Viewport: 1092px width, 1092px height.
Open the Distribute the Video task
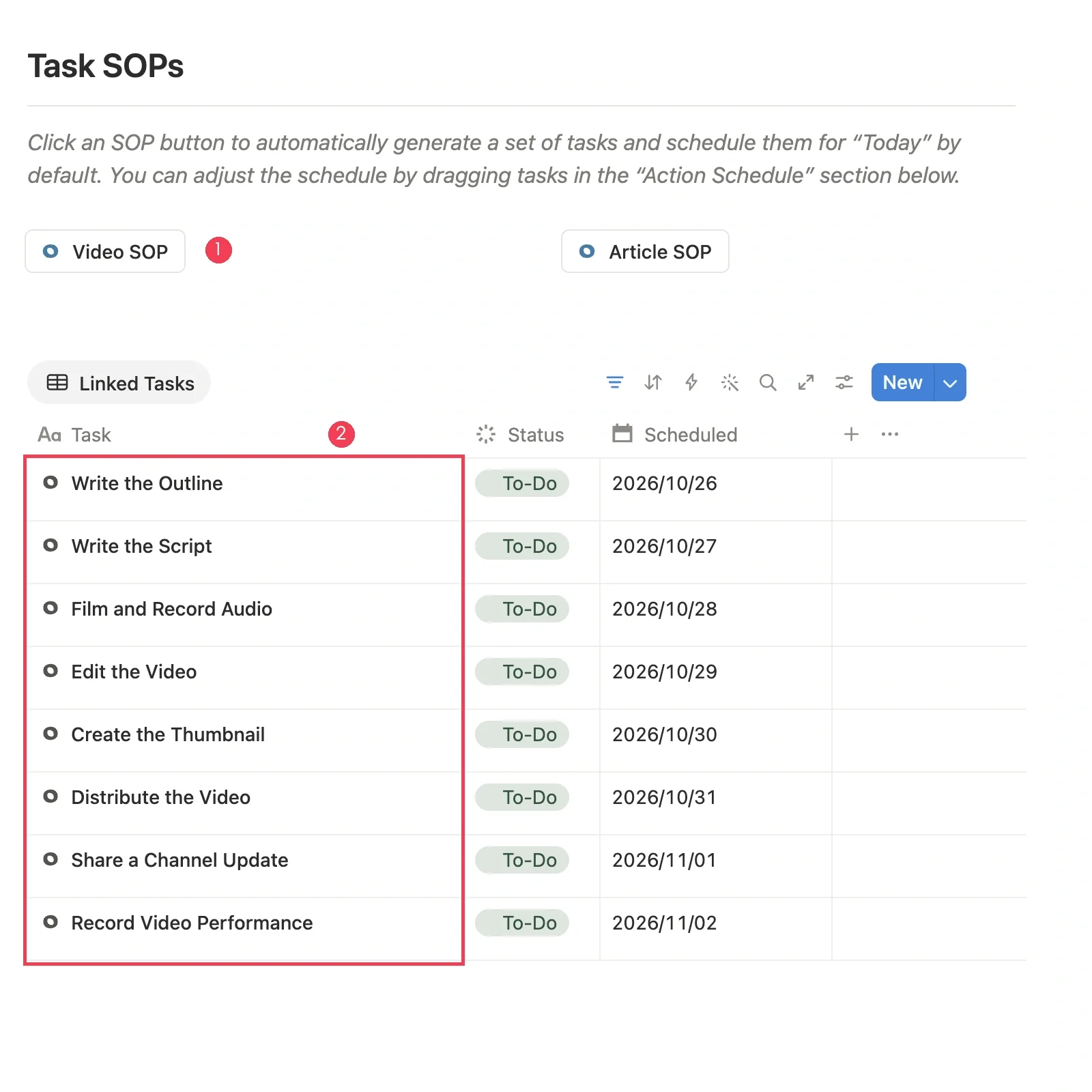pos(160,797)
